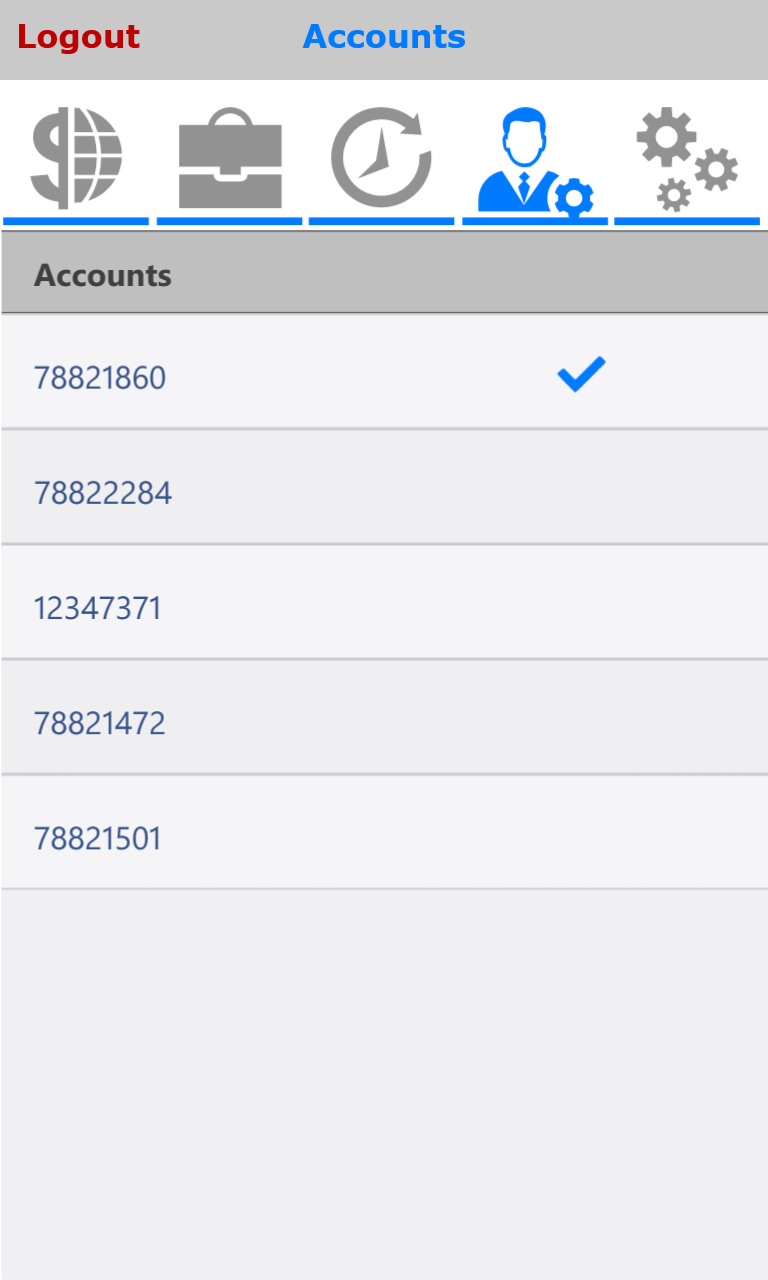The image size is (768, 1280).
Task: Click the empty area below account 78821501
Action: (384, 1080)
